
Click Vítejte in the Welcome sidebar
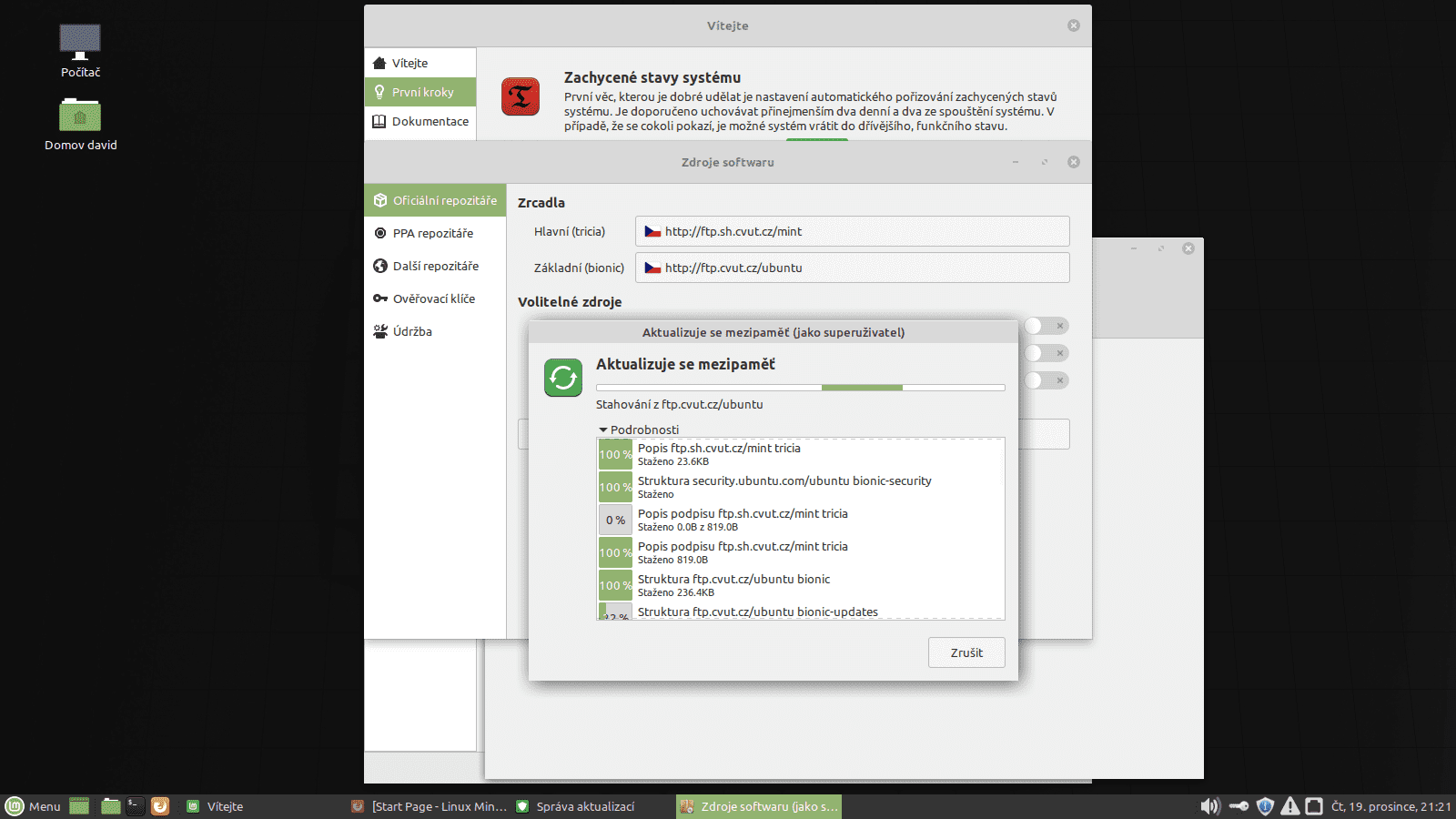[410, 62]
